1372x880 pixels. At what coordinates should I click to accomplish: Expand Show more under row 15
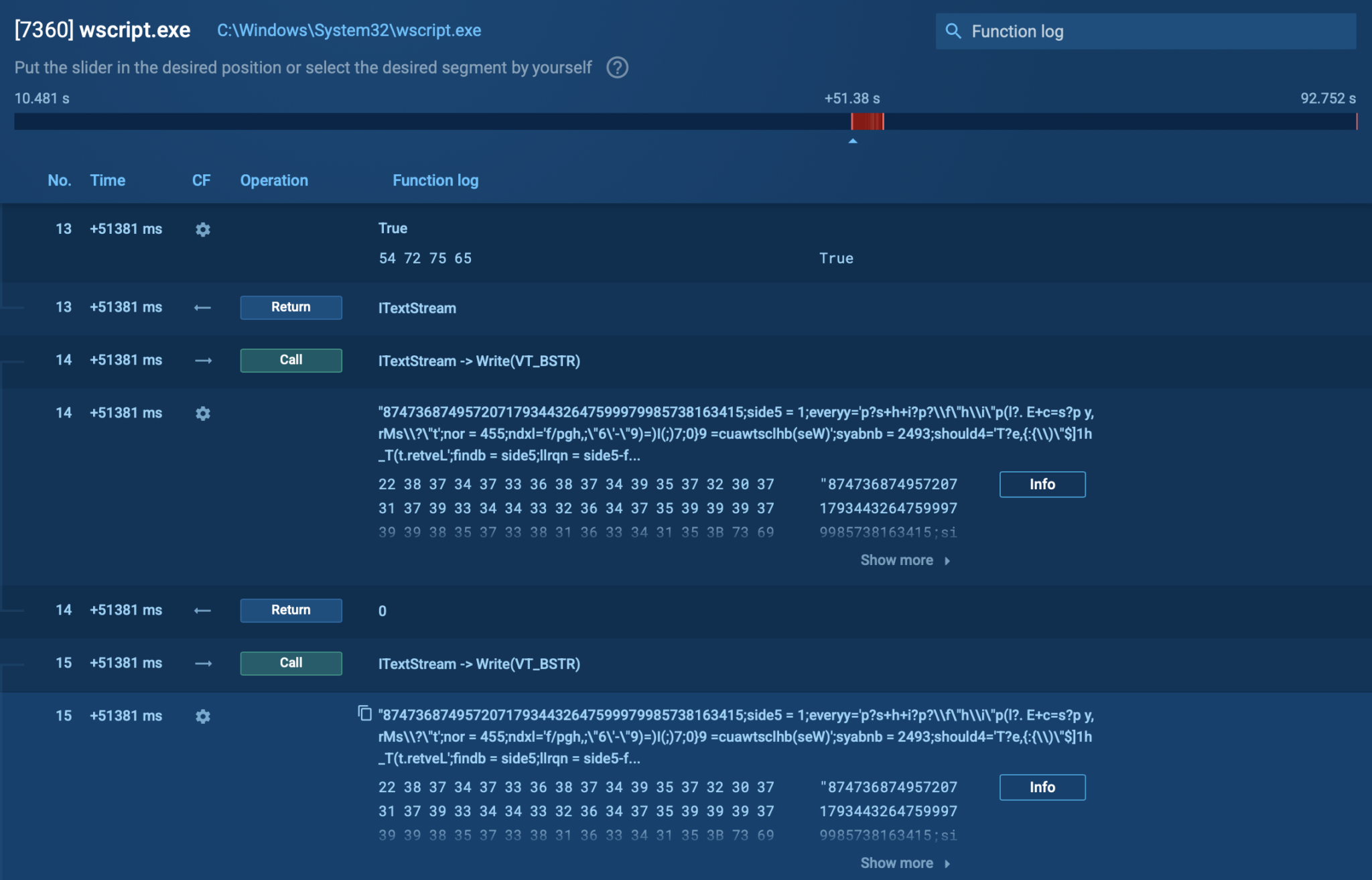click(904, 863)
